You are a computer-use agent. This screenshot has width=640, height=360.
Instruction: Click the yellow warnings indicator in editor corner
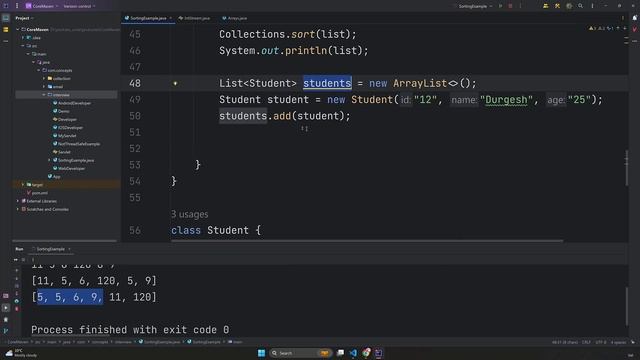(x=593, y=29)
